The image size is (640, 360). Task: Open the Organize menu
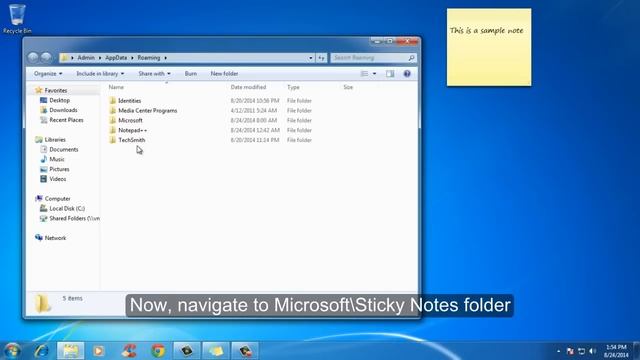pos(48,74)
